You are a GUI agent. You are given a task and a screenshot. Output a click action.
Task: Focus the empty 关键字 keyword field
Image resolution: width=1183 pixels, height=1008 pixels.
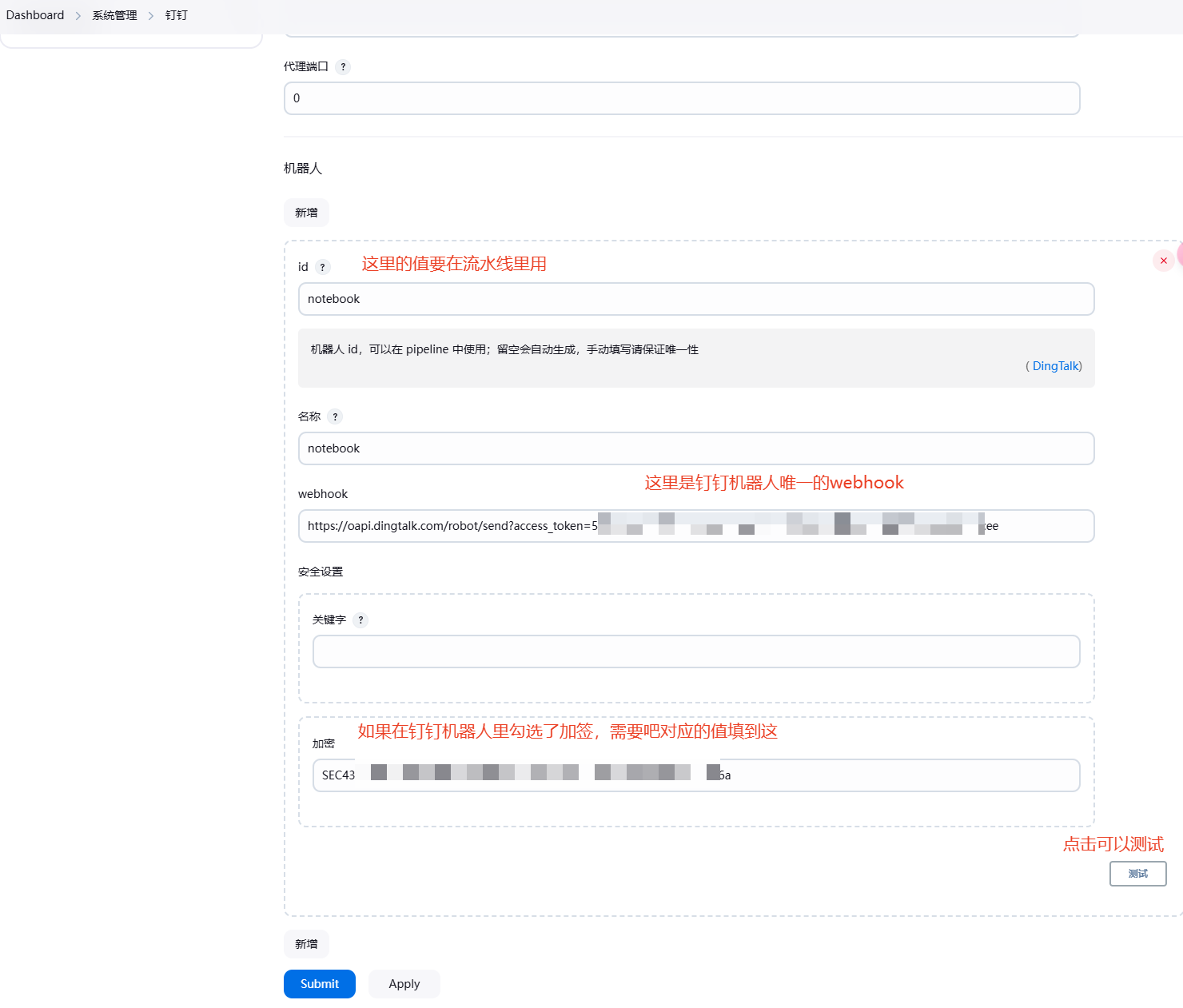[x=695, y=651]
